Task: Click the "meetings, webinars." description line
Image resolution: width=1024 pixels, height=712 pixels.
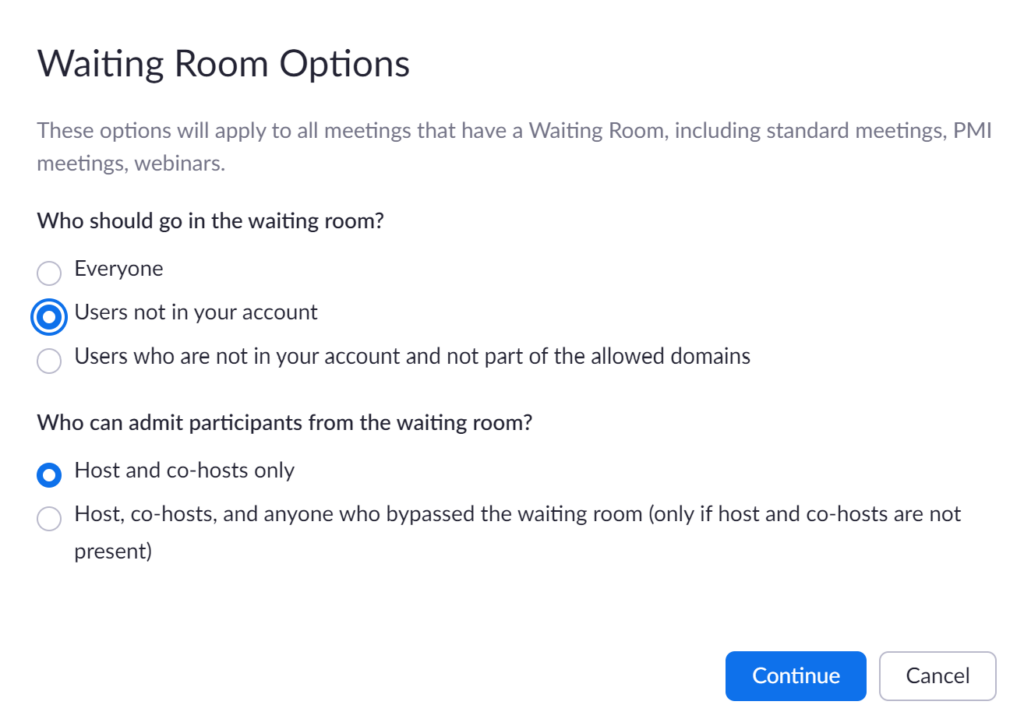Action: (x=131, y=164)
